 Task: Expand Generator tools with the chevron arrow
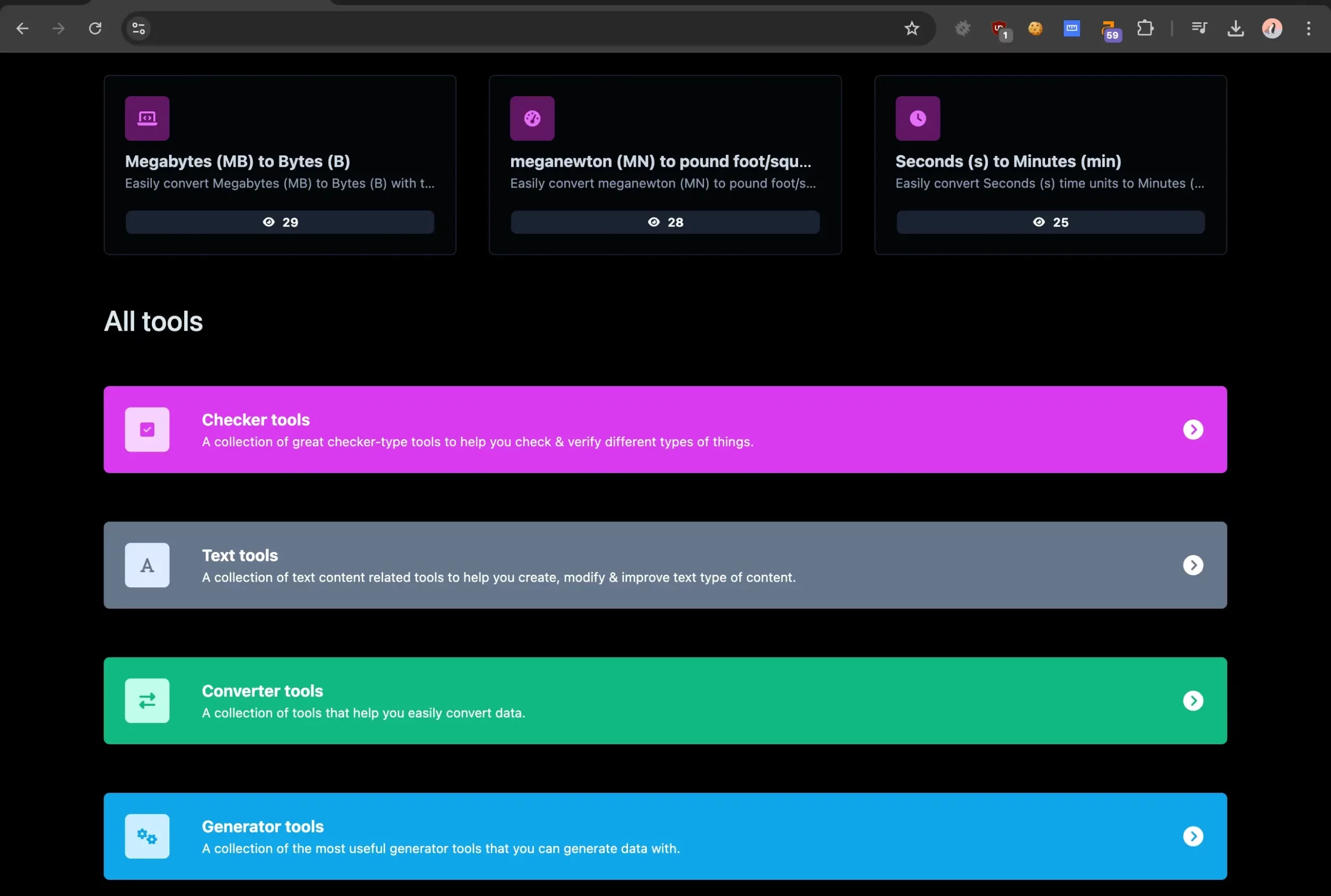[x=1193, y=836]
